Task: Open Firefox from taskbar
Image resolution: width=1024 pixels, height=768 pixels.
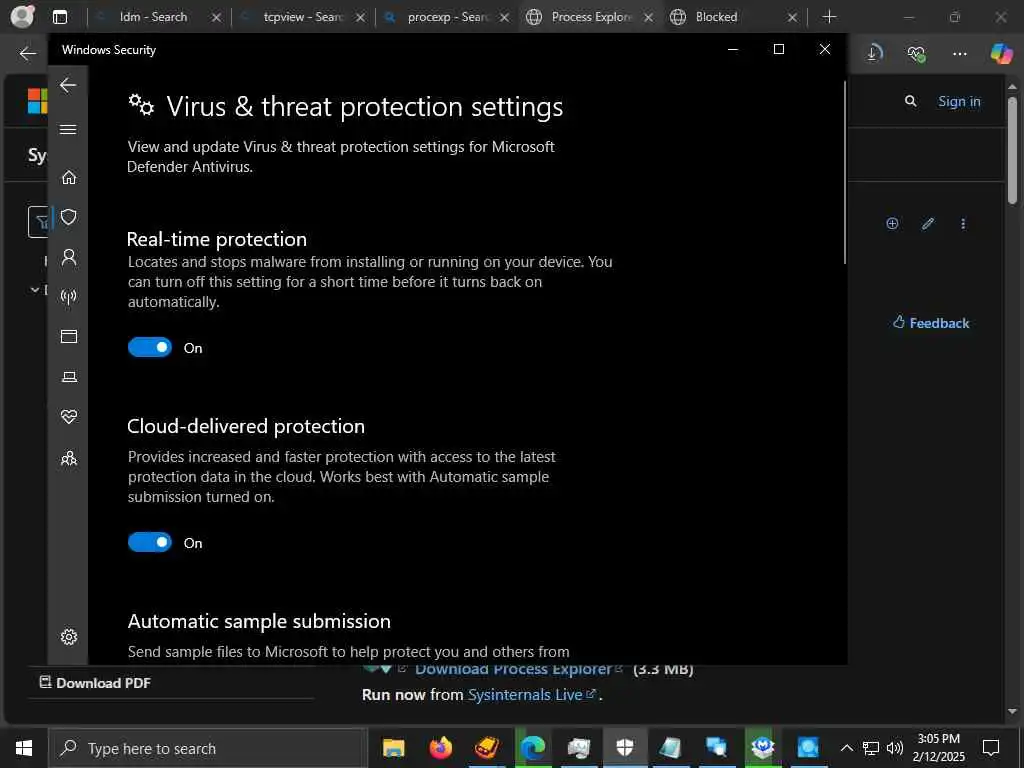Action: coord(440,748)
